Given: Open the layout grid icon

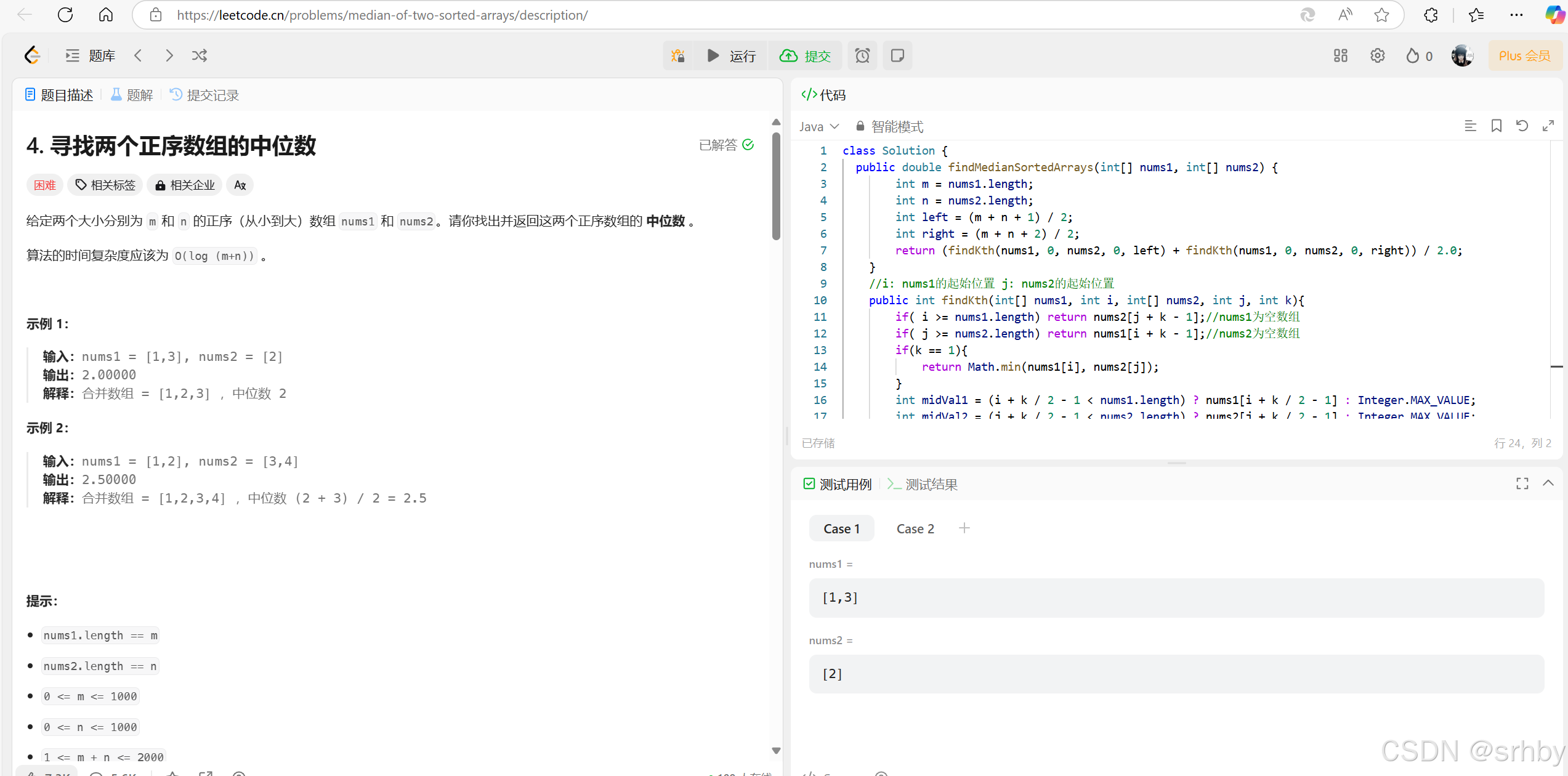Looking at the screenshot, I should pyautogui.click(x=1340, y=56).
